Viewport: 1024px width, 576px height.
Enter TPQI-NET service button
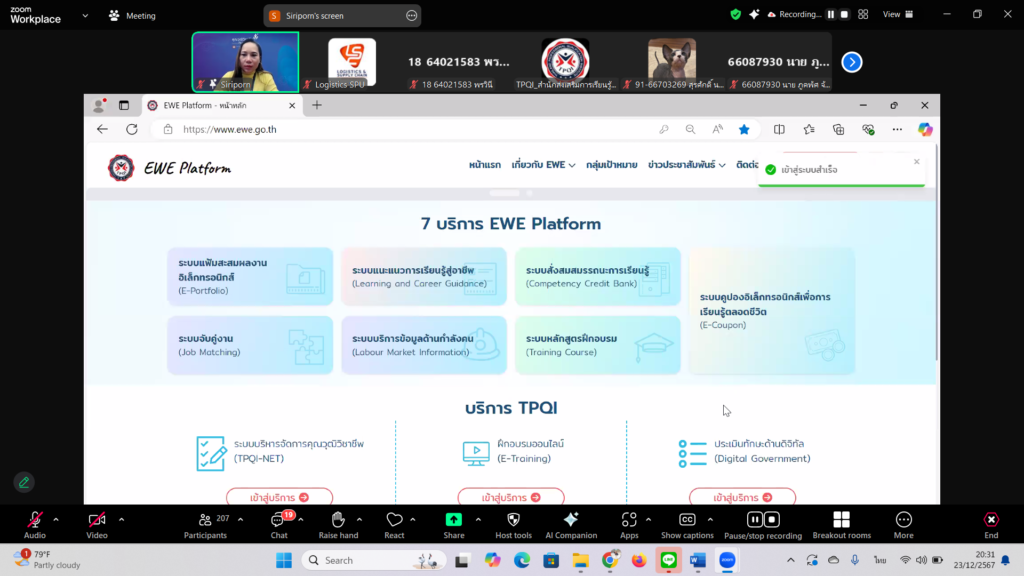pos(280,497)
